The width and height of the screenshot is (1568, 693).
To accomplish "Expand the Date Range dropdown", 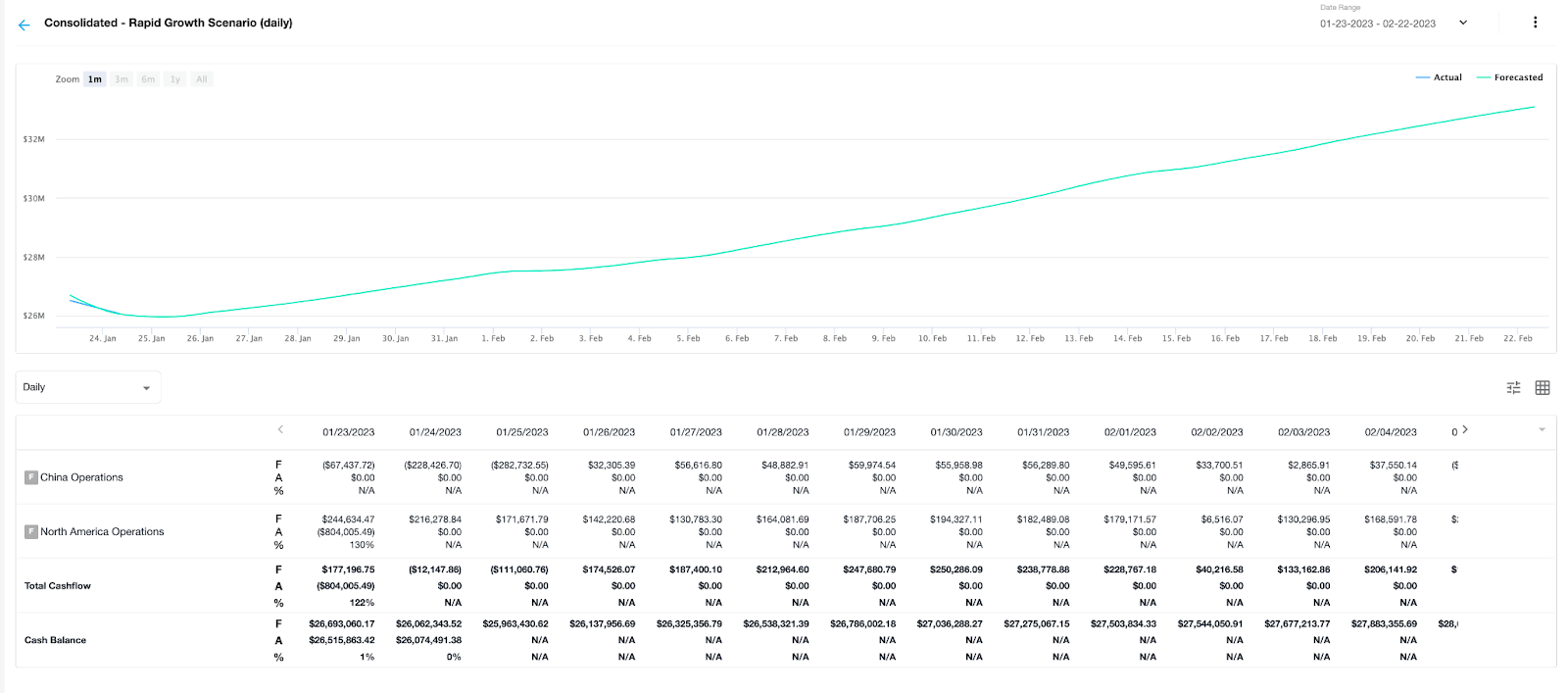I will coord(1462,24).
